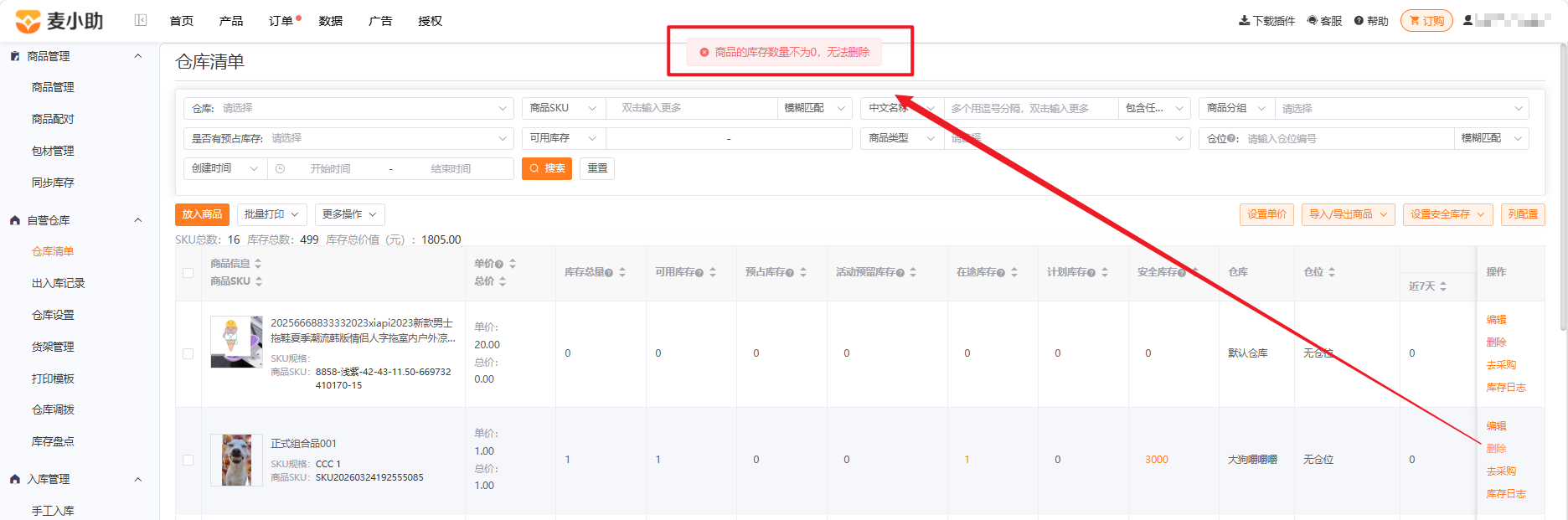Toggle the select-all checkbox in table header

point(188,273)
